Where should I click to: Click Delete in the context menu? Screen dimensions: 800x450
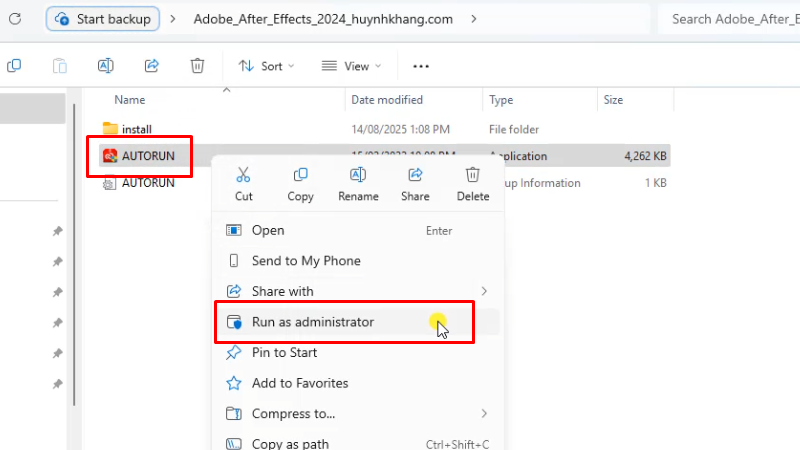pos(473,184)
